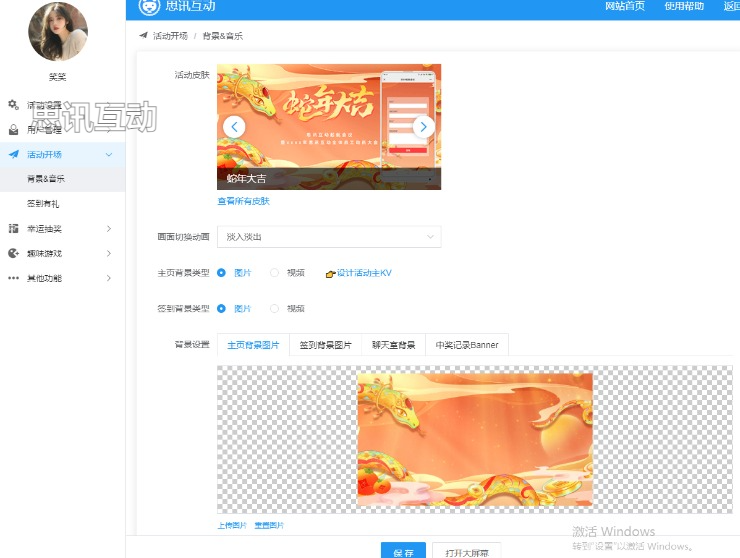Open the profile avatar picture
740x558 pixels.
point(58,31)
